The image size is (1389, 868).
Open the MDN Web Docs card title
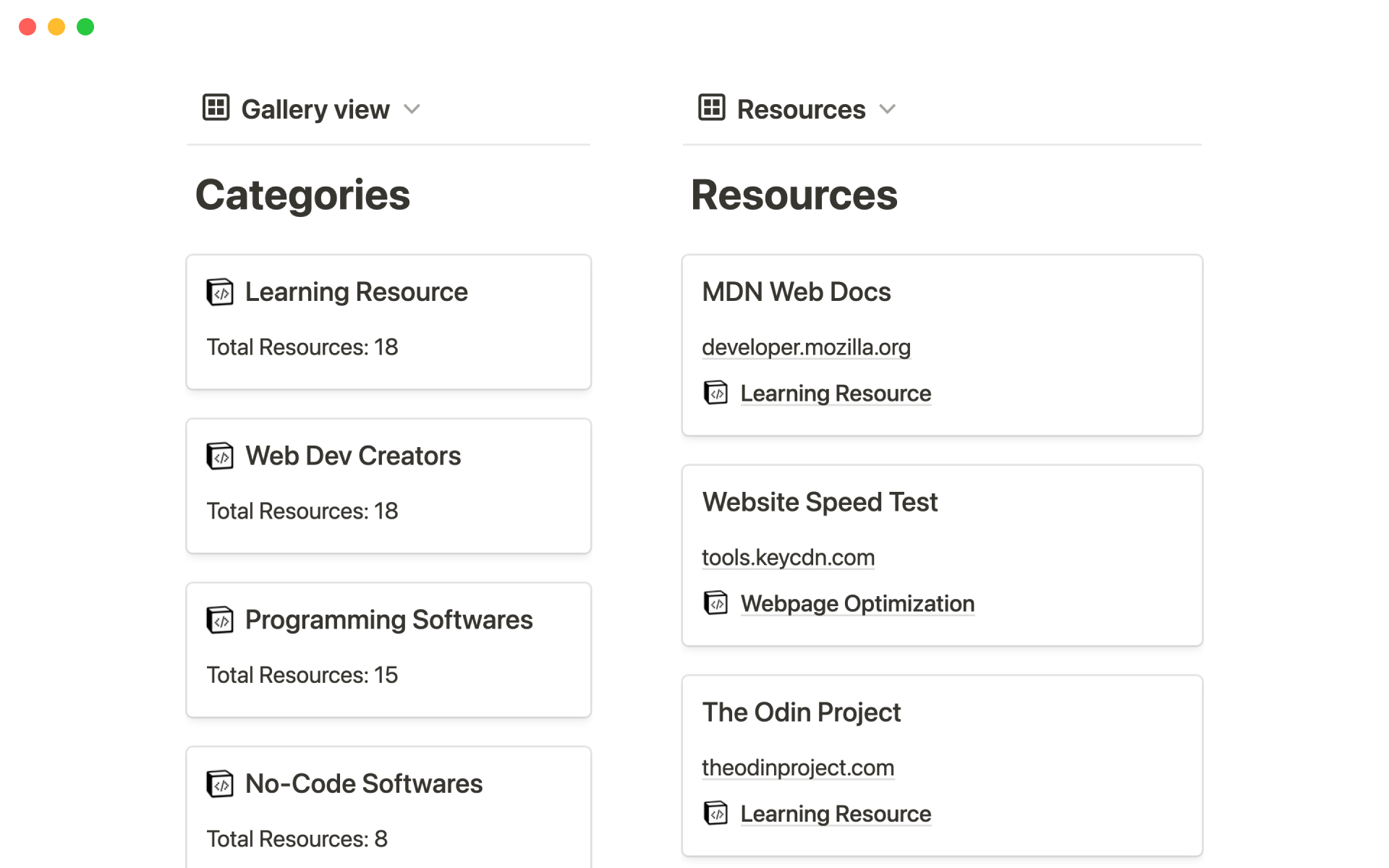tap(796, 292)
